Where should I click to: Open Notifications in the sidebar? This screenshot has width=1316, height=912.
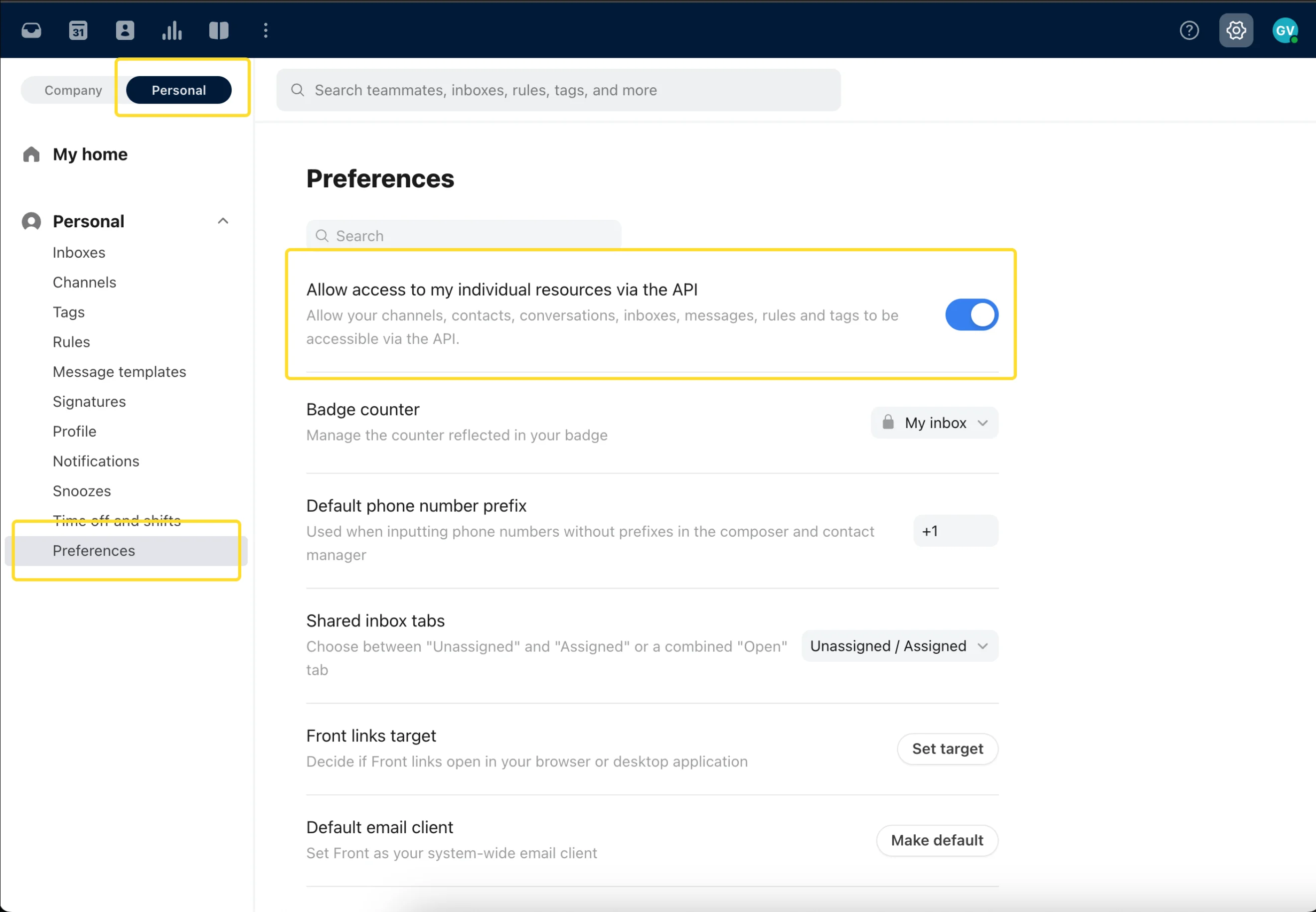[x=96, y=460]
